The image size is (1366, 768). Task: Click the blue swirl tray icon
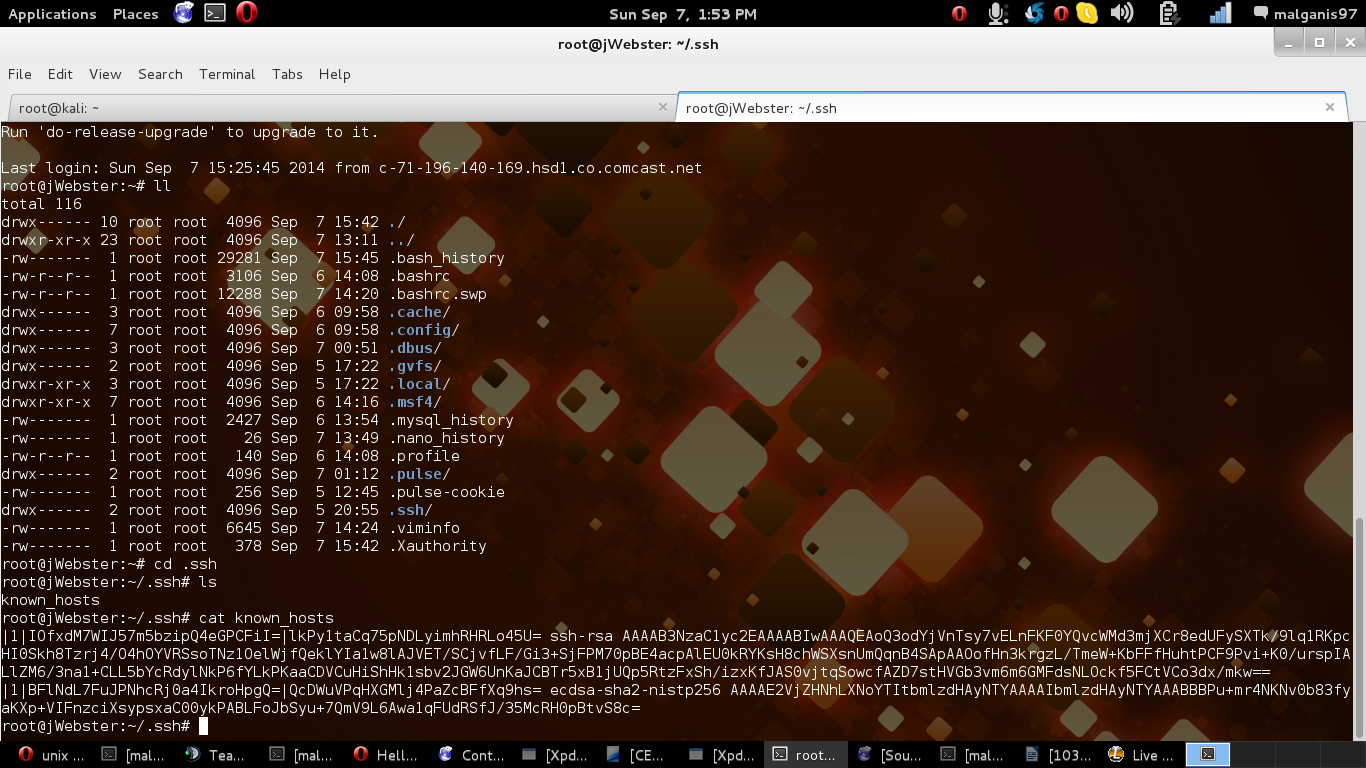tap(1035, 13)
